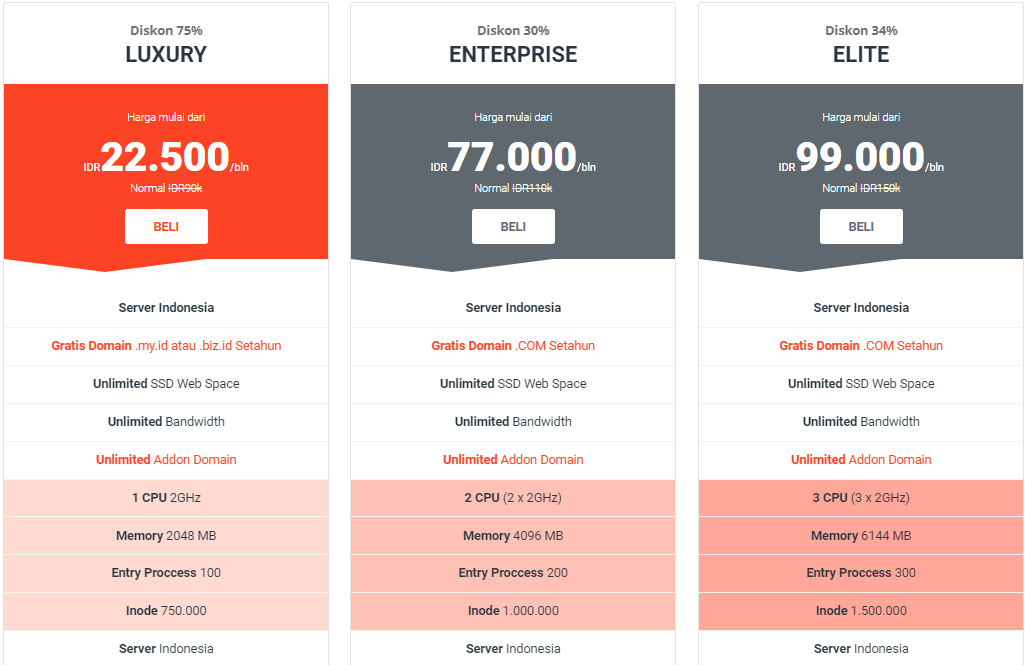The image size is (1025, 665).
Task: Select the ELITE plan title
Action: 861,55
